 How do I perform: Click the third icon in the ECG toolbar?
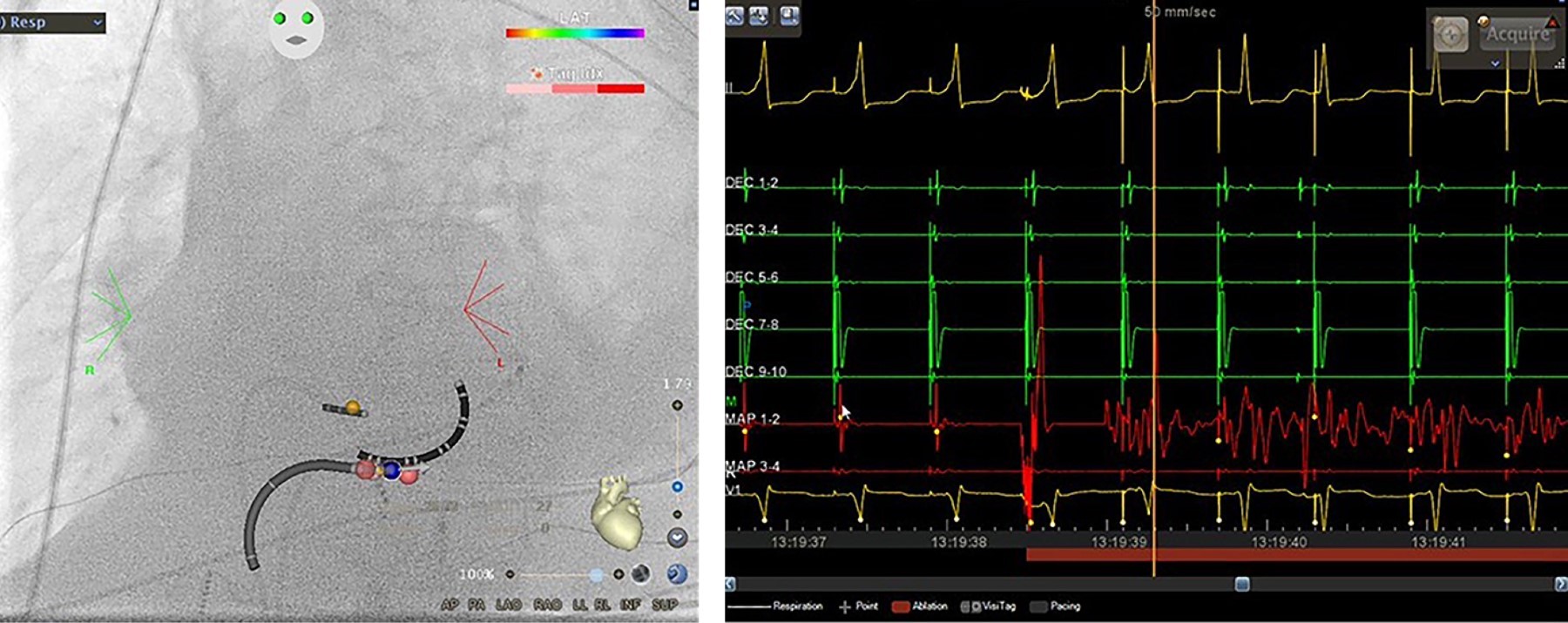pyautogui.click(x=789, y=16)
